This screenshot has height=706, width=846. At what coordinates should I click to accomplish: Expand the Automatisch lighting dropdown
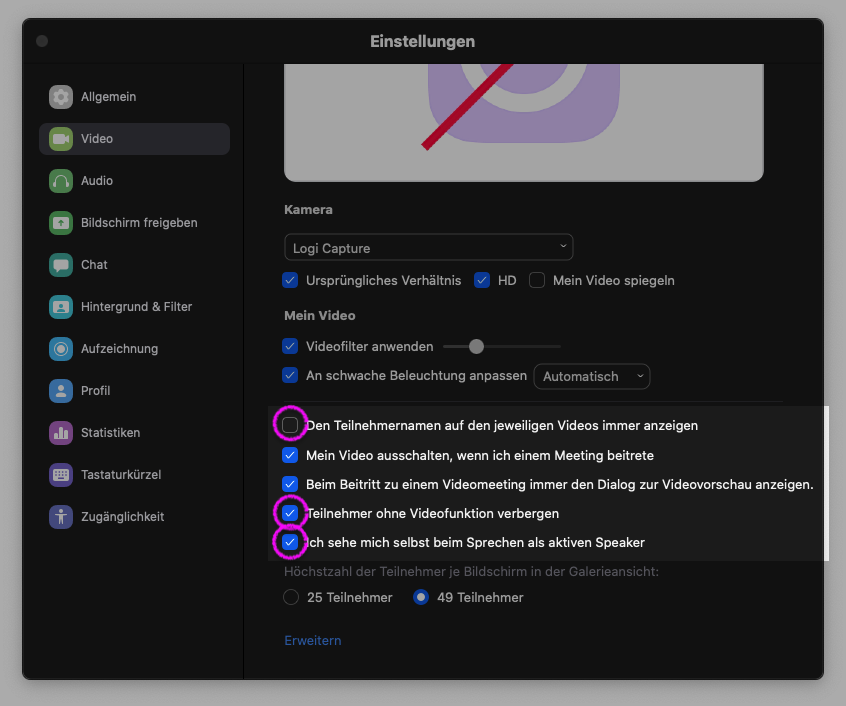click(592, 377)
